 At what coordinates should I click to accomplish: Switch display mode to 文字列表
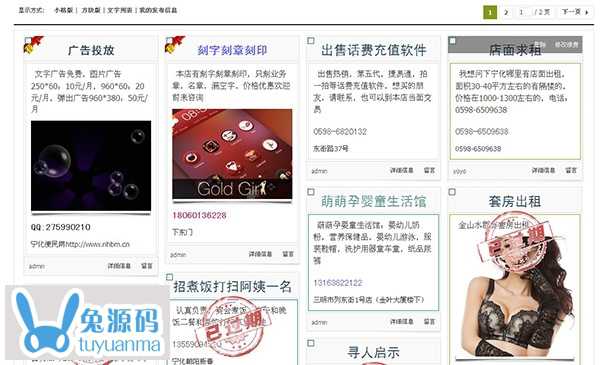coord(119,10)
